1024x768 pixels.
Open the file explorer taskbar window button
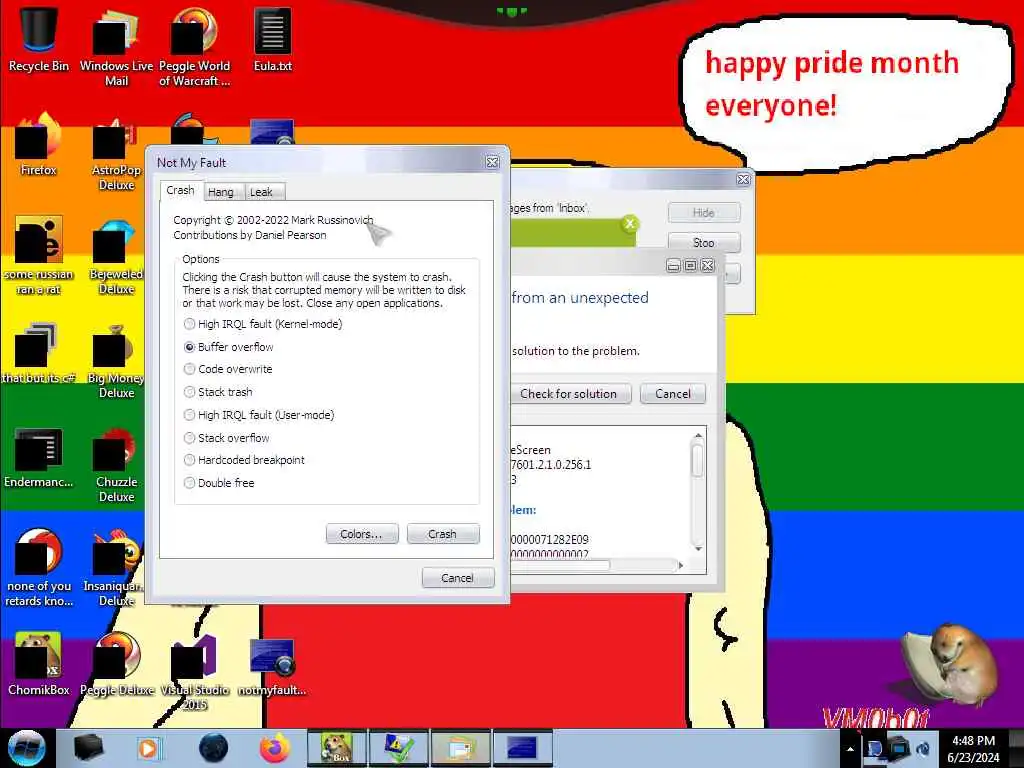coord(461,748)
